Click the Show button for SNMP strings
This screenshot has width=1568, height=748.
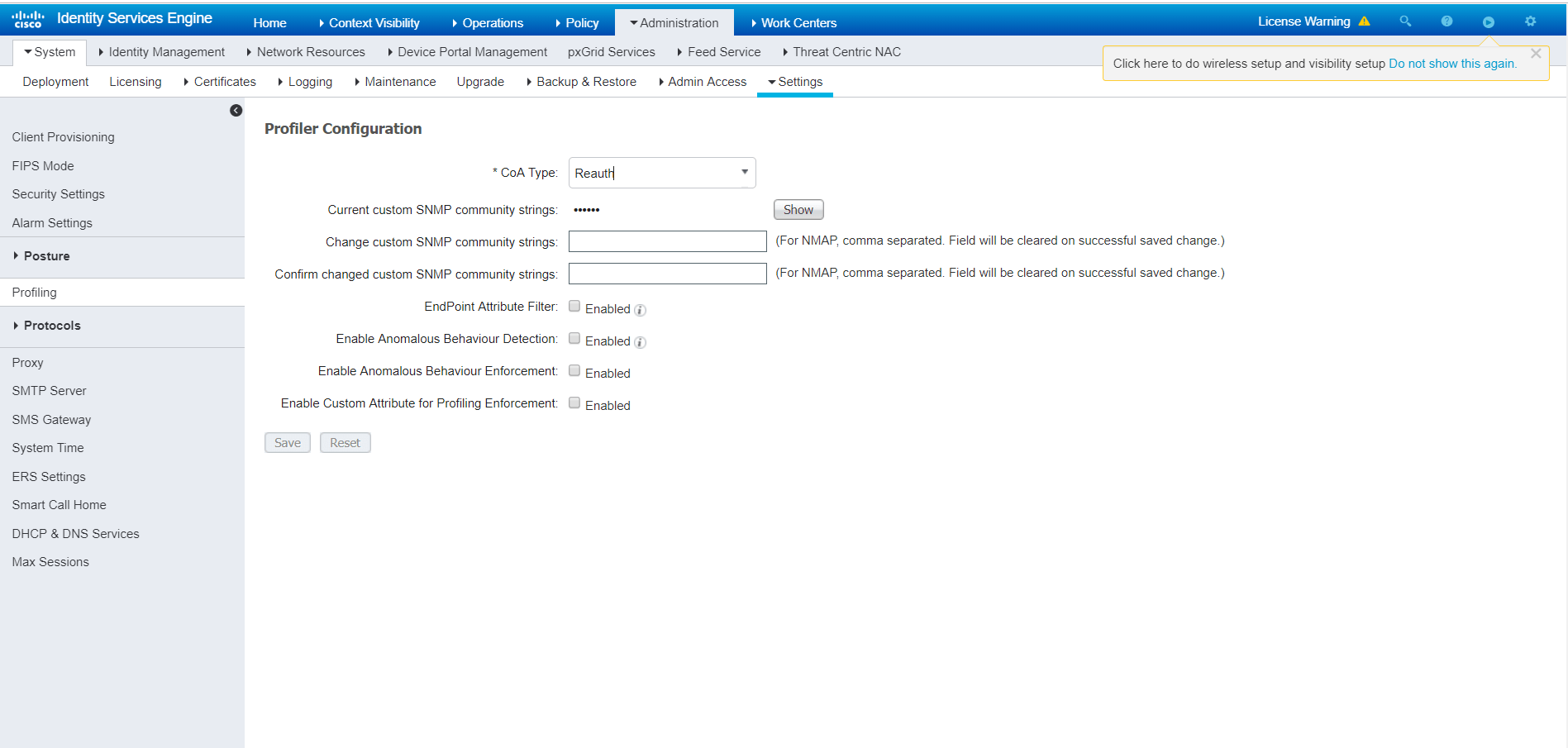click(797, 209)
